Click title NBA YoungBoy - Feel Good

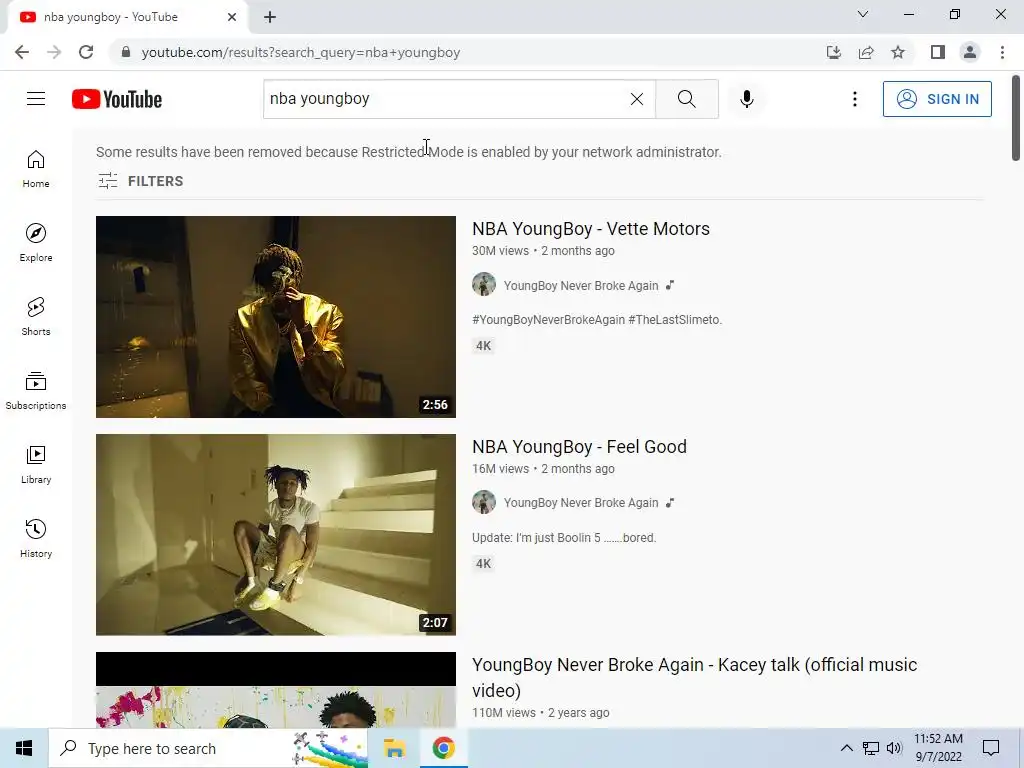click(x=579, y=447)
